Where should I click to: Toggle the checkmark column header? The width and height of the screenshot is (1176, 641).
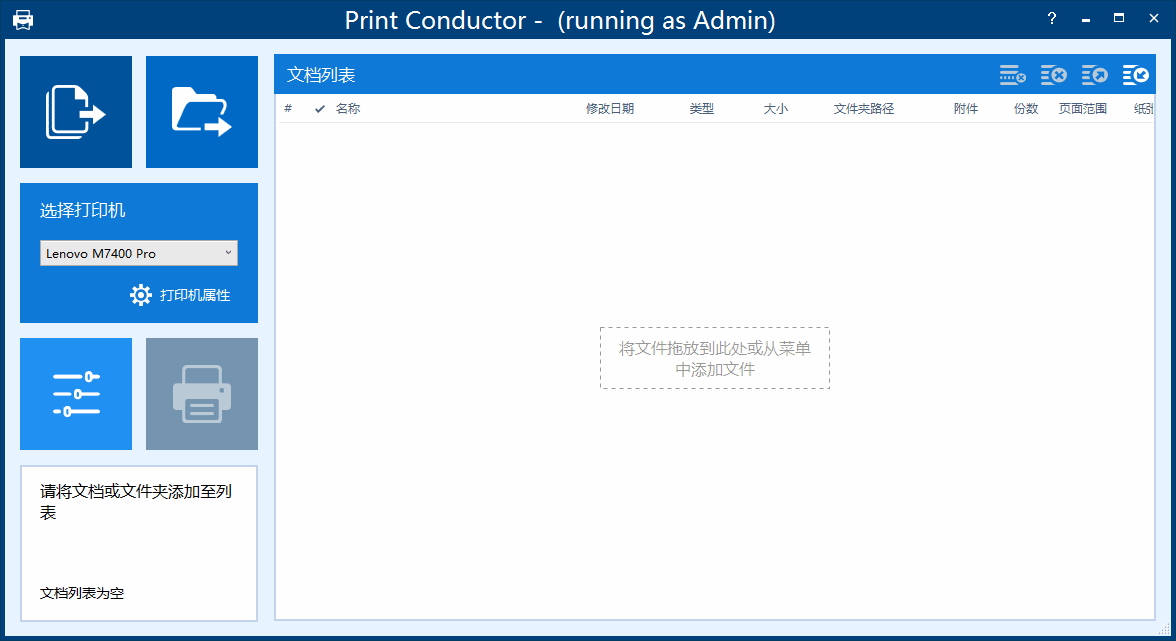320,109
